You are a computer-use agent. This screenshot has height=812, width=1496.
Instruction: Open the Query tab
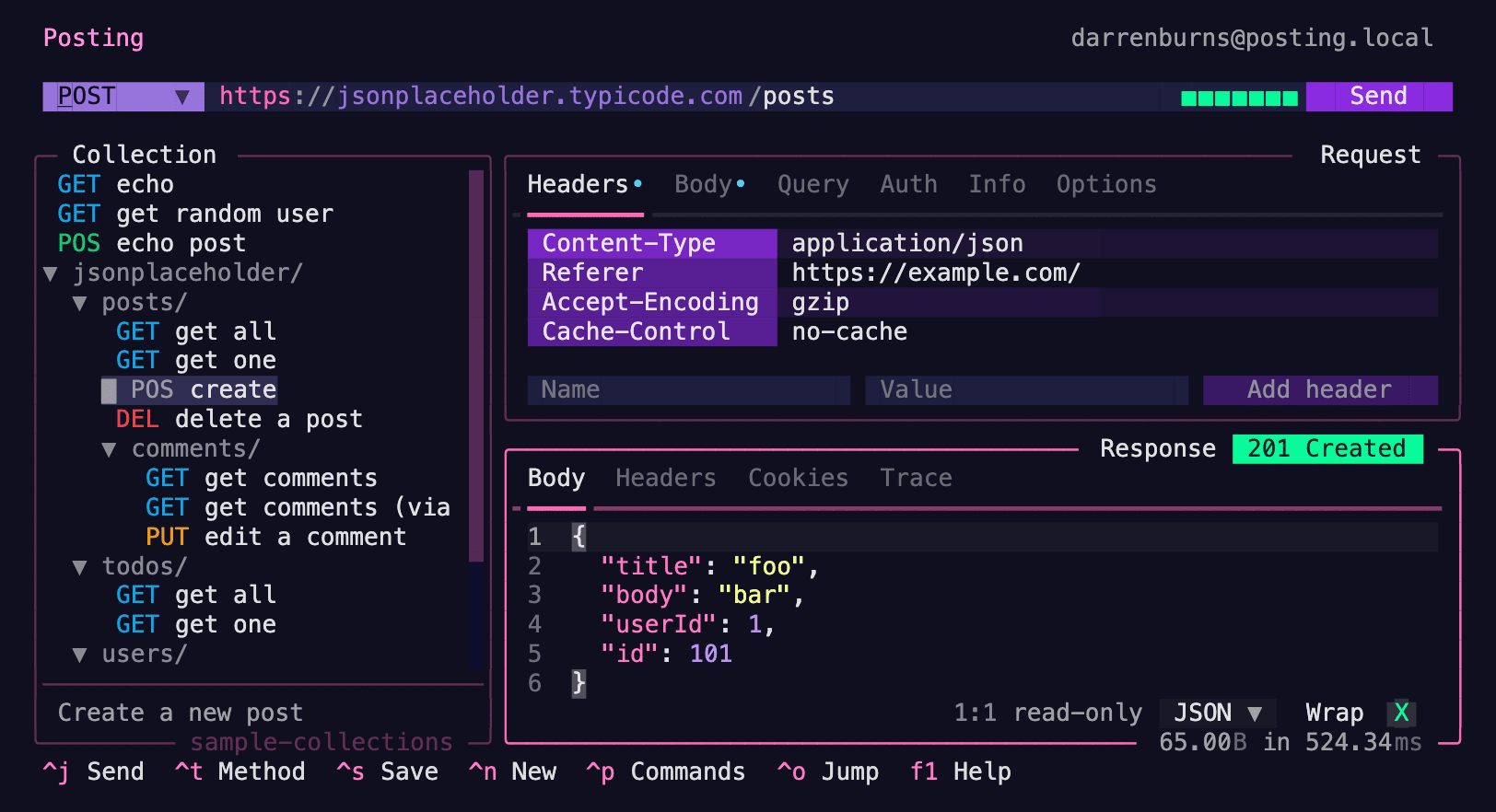[x=812, y=185]
